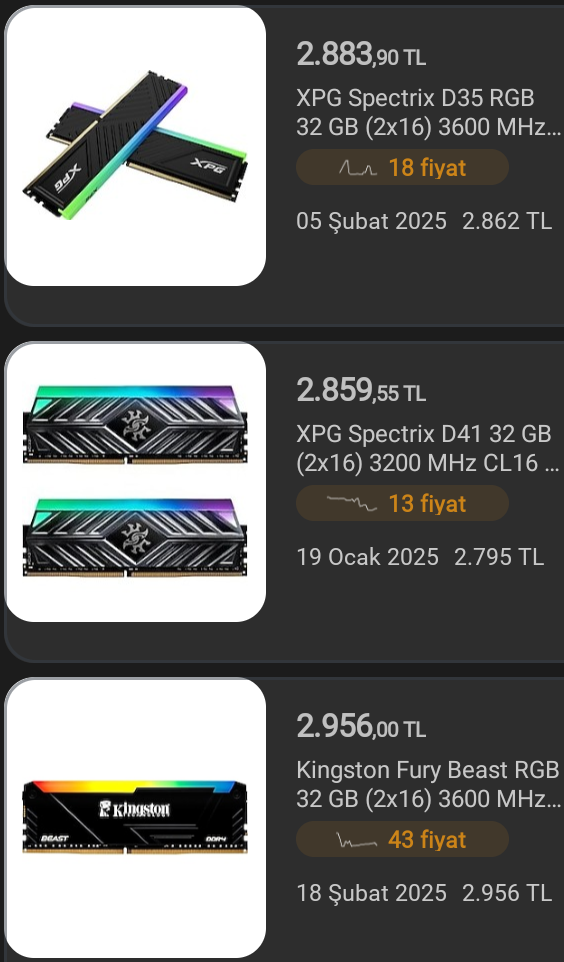Image resolution: width=564 pixels, height=962 pixels.
Task: View the 18 fiyat price comparison
Action: (403, 167)
